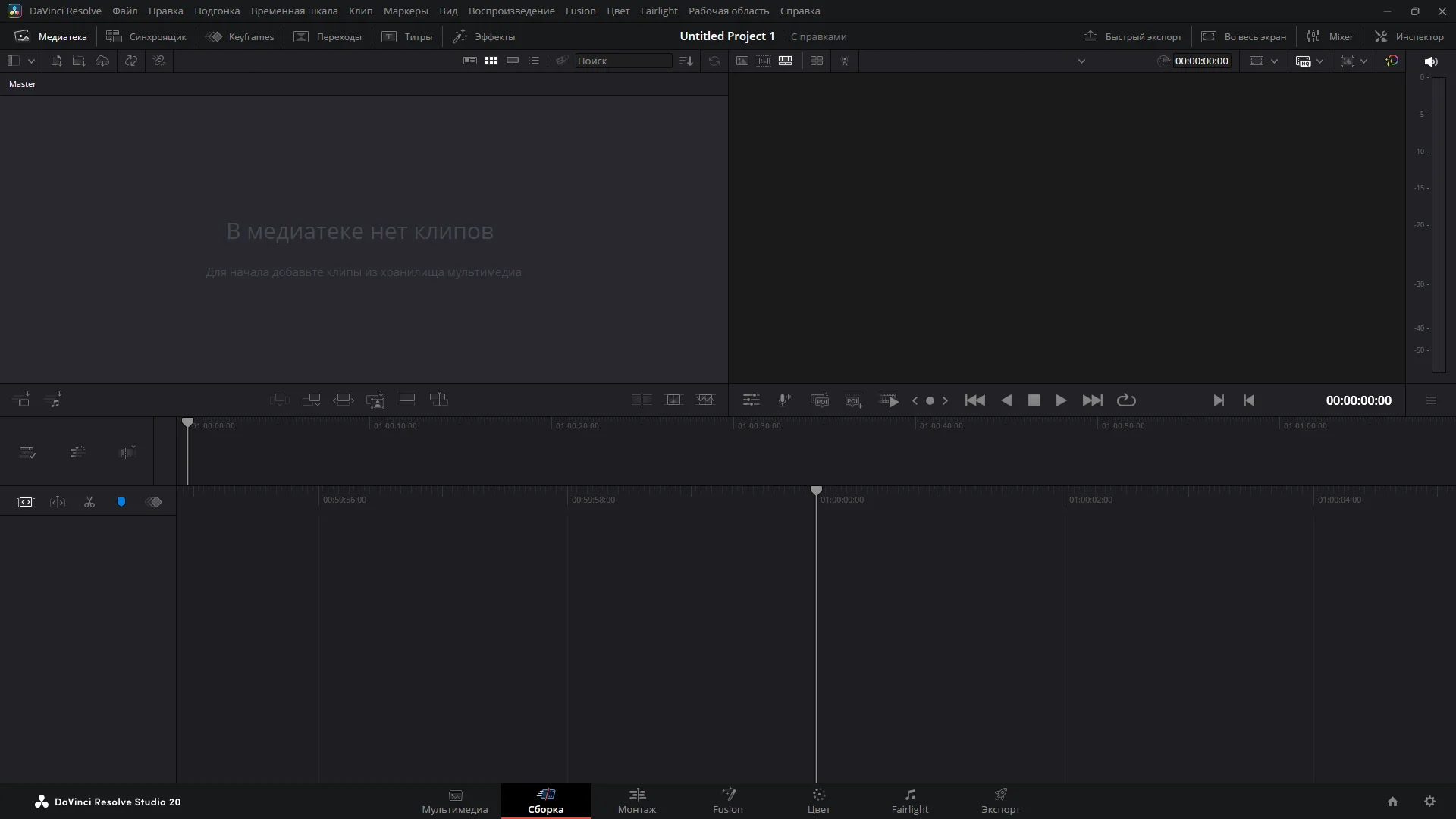Open the Инспектор panel

[1409, 36]
